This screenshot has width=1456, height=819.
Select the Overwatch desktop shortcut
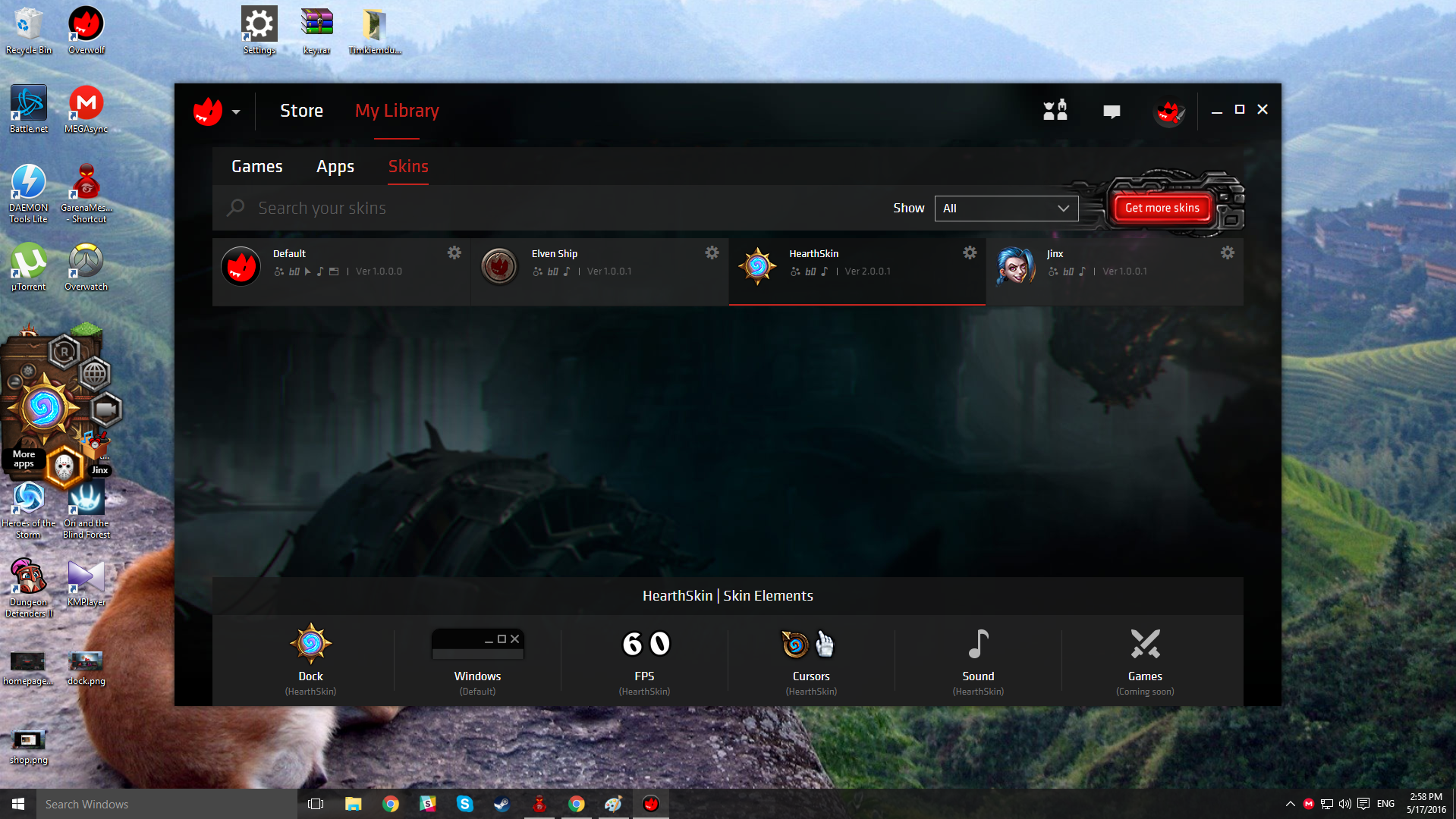coord(86,267)
